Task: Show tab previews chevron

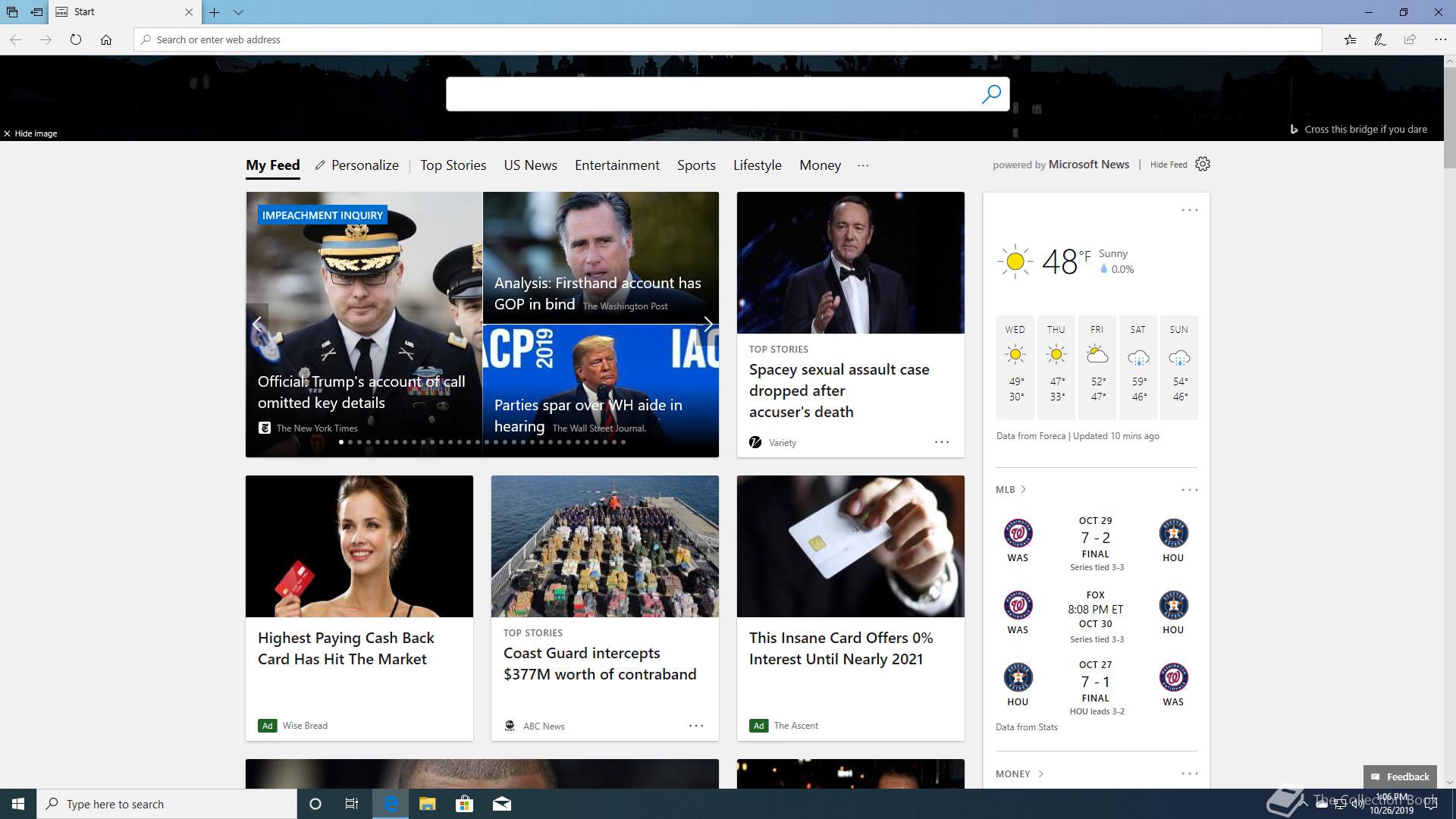Action: (238, 12)
